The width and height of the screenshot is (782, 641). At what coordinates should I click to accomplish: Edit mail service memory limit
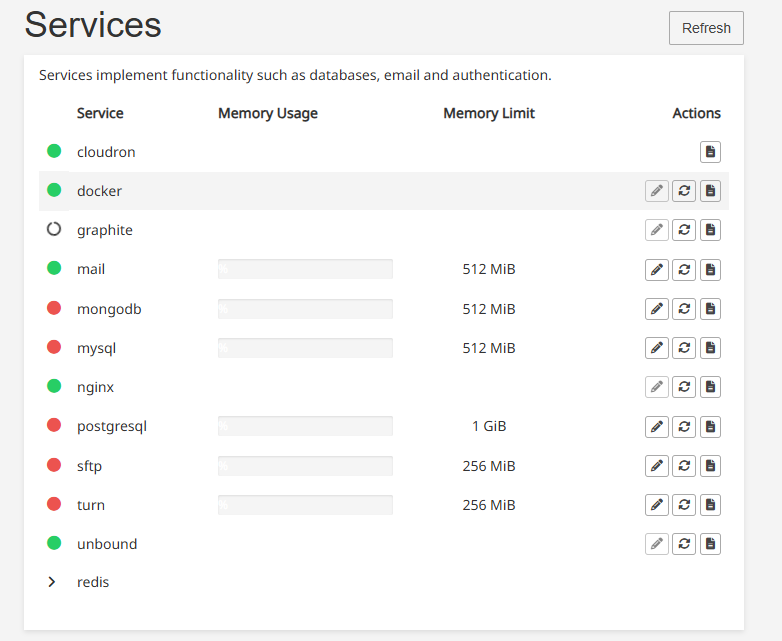[x=657, y=269]
